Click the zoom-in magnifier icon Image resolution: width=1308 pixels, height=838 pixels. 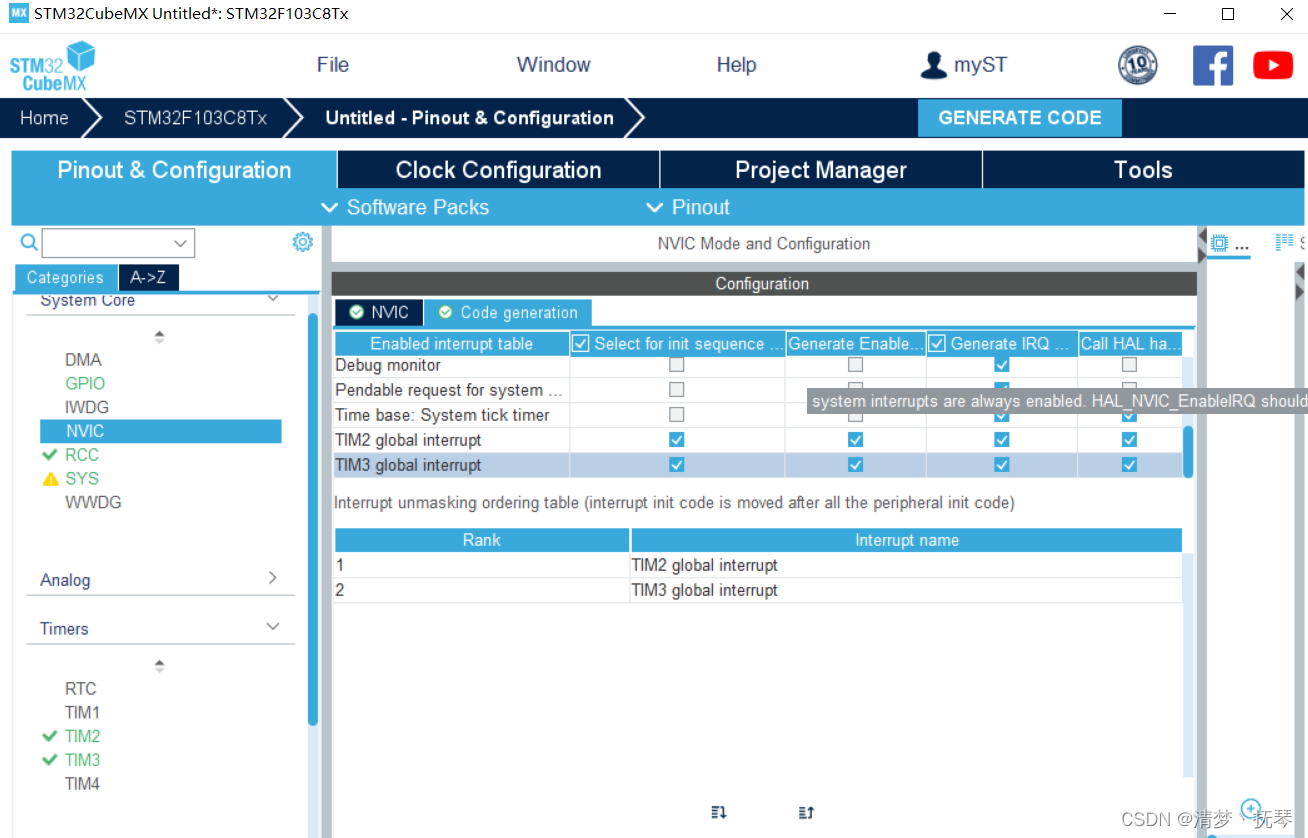coord(1250,808)
